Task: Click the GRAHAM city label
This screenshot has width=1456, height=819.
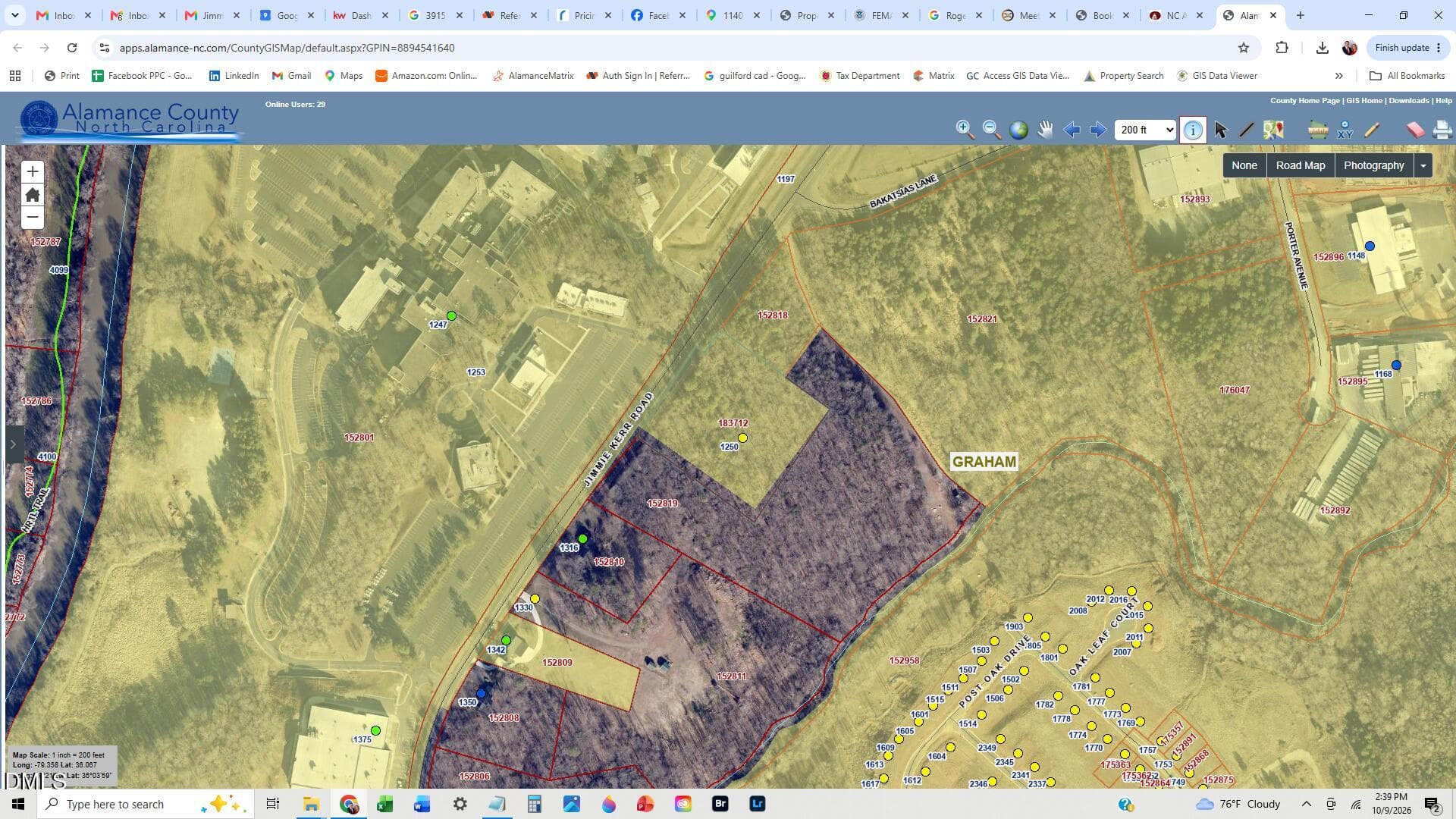Action: 984,462
